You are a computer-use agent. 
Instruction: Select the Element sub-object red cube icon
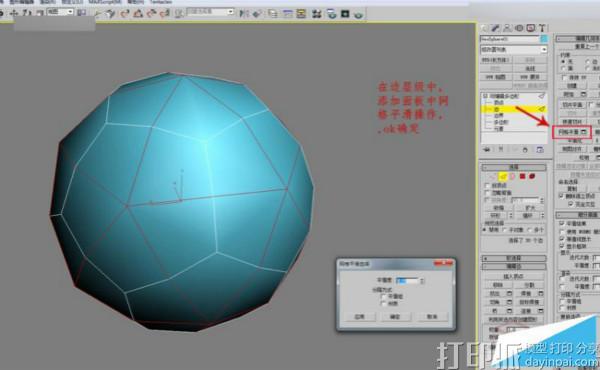(532, 176)
